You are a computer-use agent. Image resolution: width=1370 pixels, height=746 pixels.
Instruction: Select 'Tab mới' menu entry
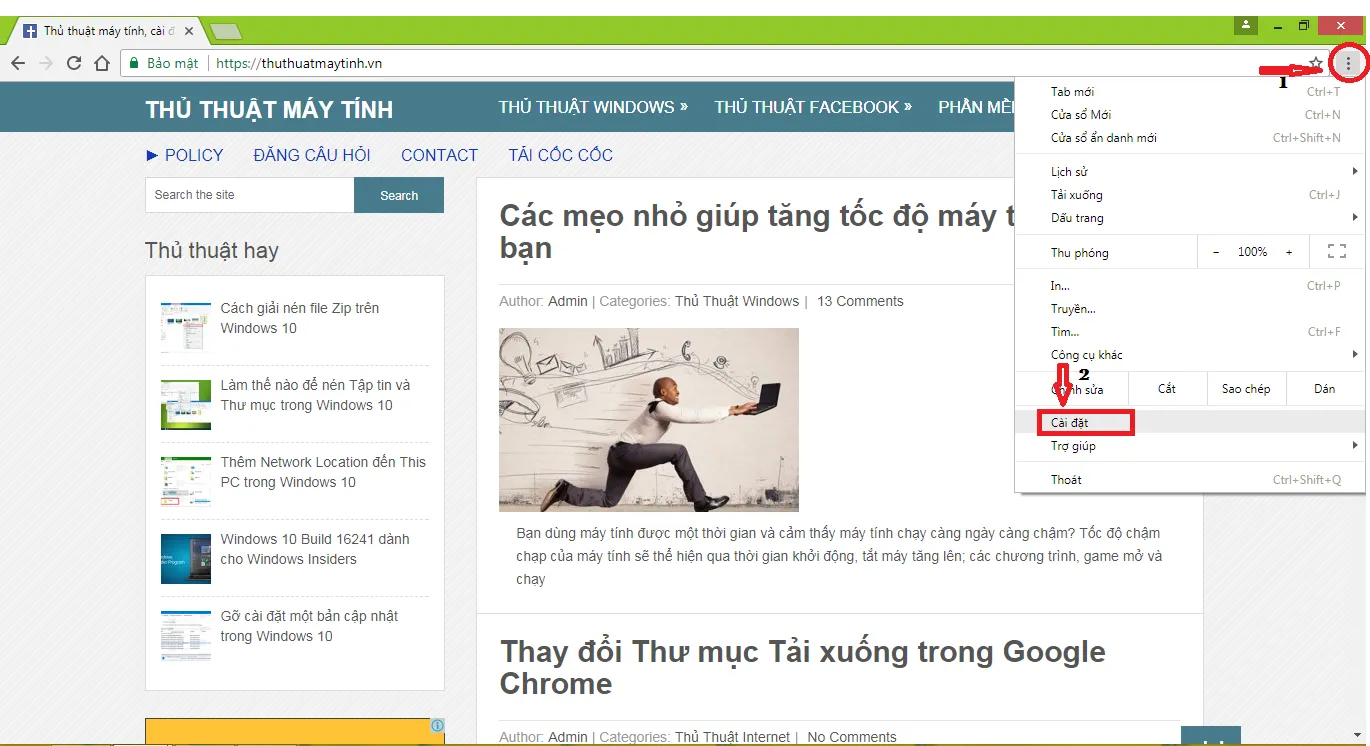(x=1190, y=92)
